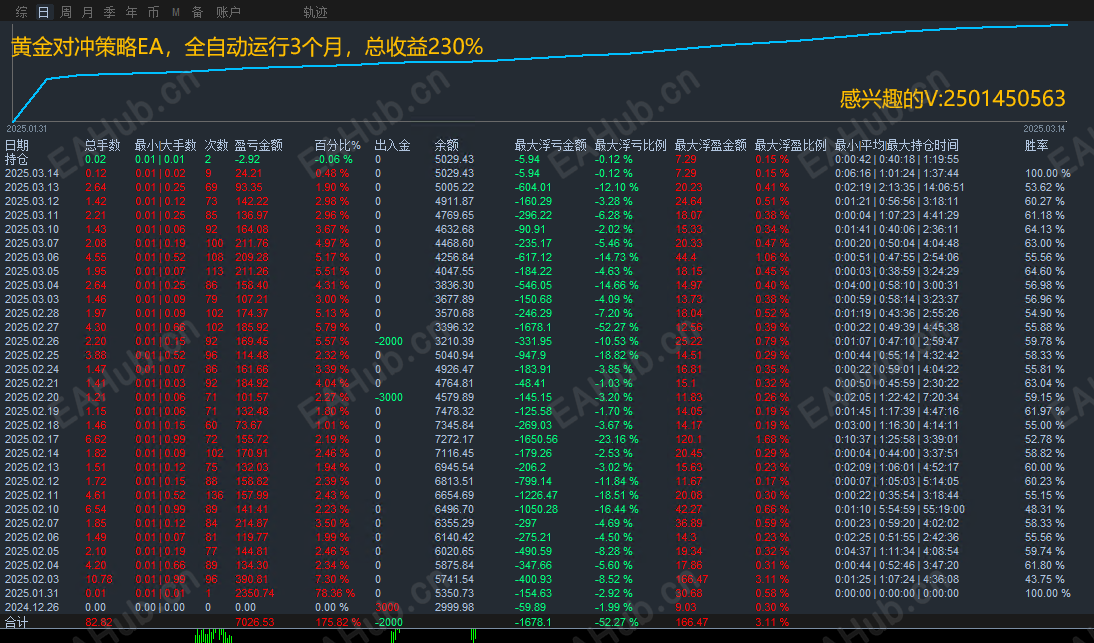Click holding time 0:02:19 | 2:13:35 | 14:06:51
1094x643 pixels.
point(899,187)
